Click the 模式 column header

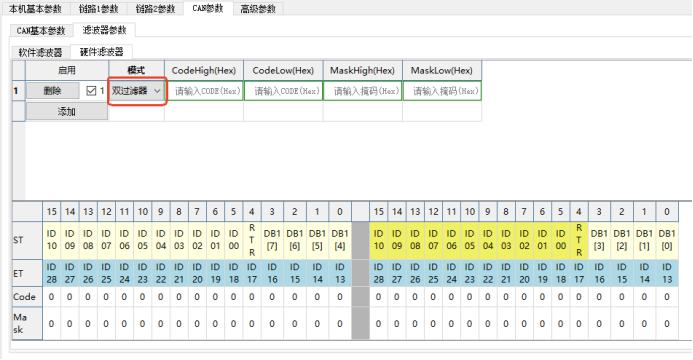[x=137, y=71]
